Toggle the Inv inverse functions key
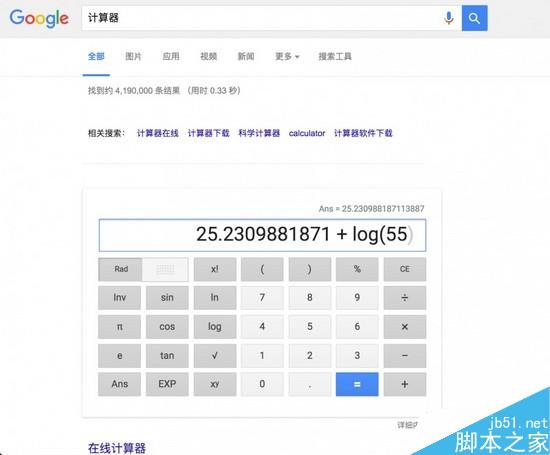Image resolution: width=550 pixels, height=455 pixels. (120, 298)
